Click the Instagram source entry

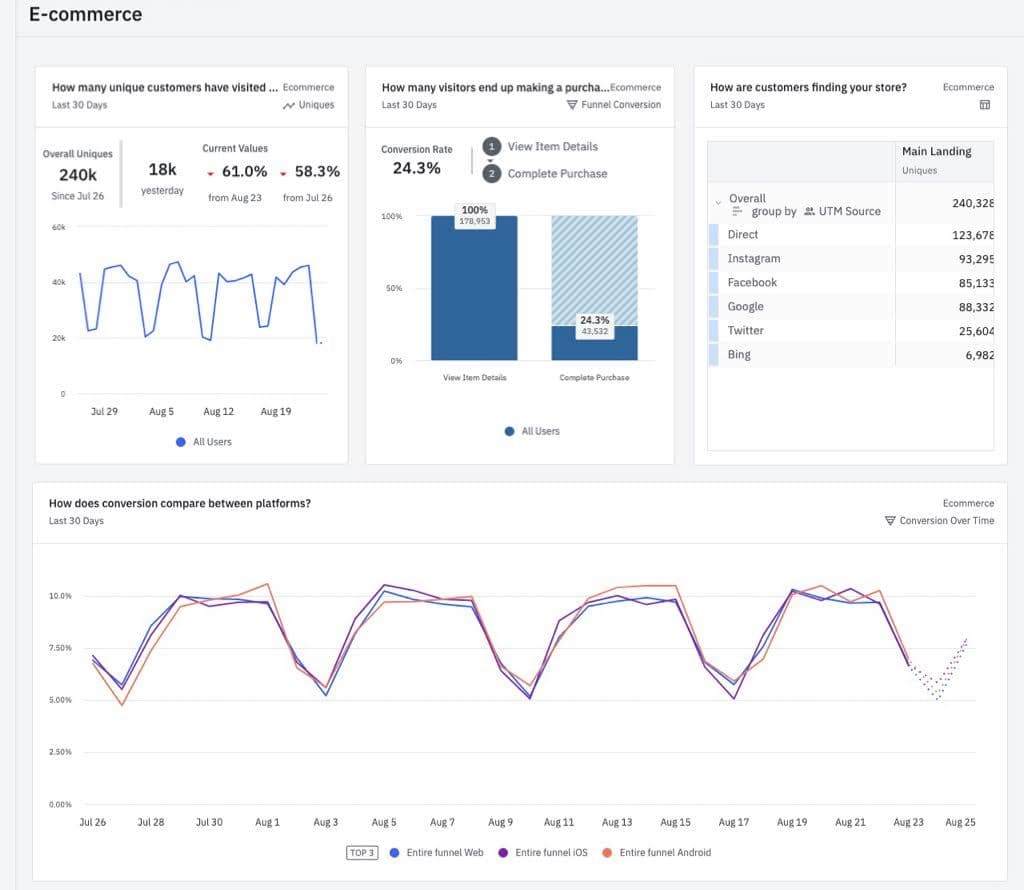[754, 258]
